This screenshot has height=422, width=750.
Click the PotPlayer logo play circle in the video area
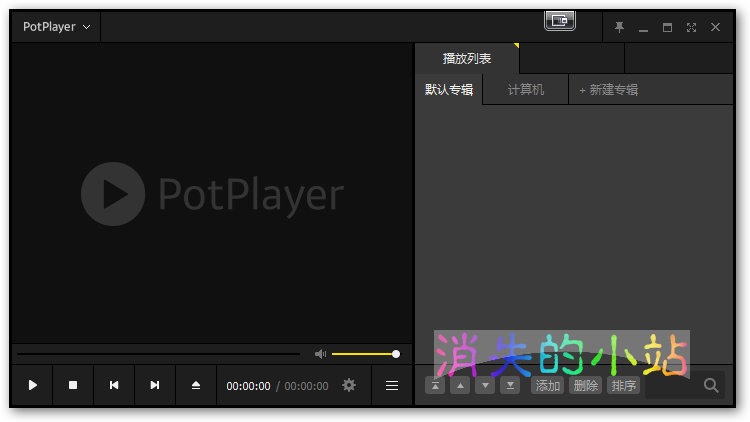click(x=113, y=194)
